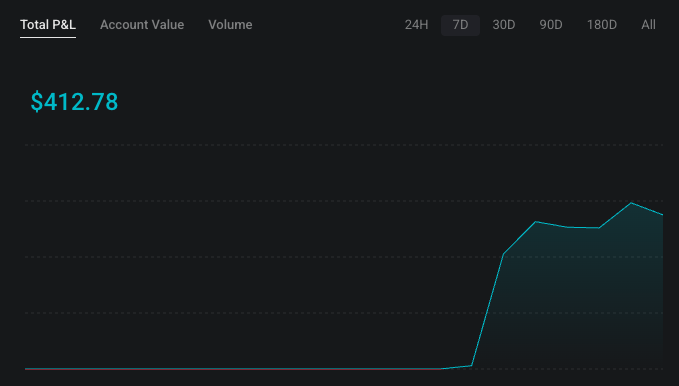Select the 7D time range
Image resolution: width=679 pixels, height=386 pixels.
click(x=460, y=25)
